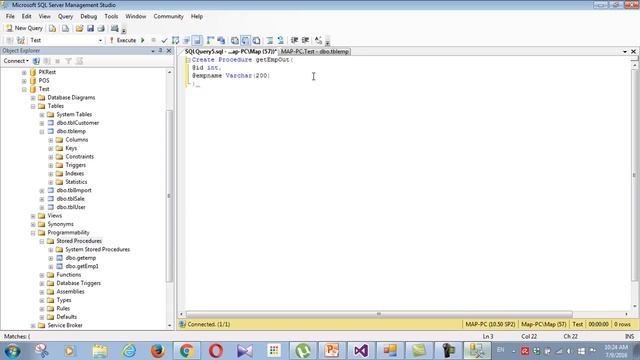640x360 pixels.
Task: Toggle Include Client Statistics
Action: 221,40
